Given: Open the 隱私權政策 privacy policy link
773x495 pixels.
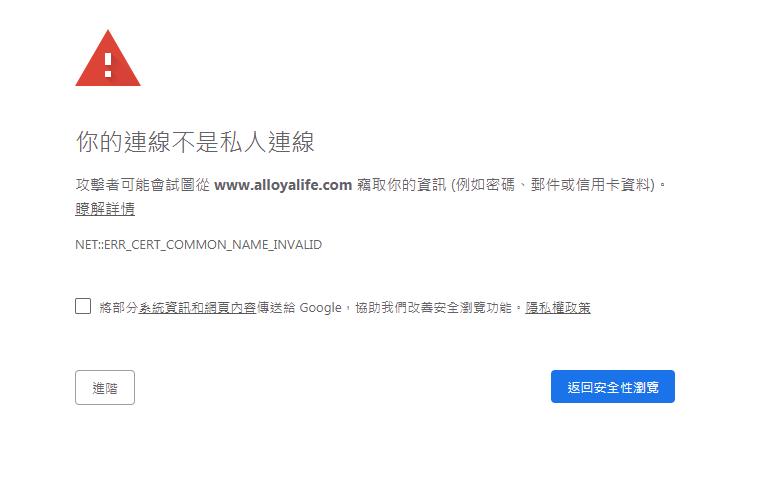Looking at the screenshot, I should pyautogui.click(x=558, y=308).
